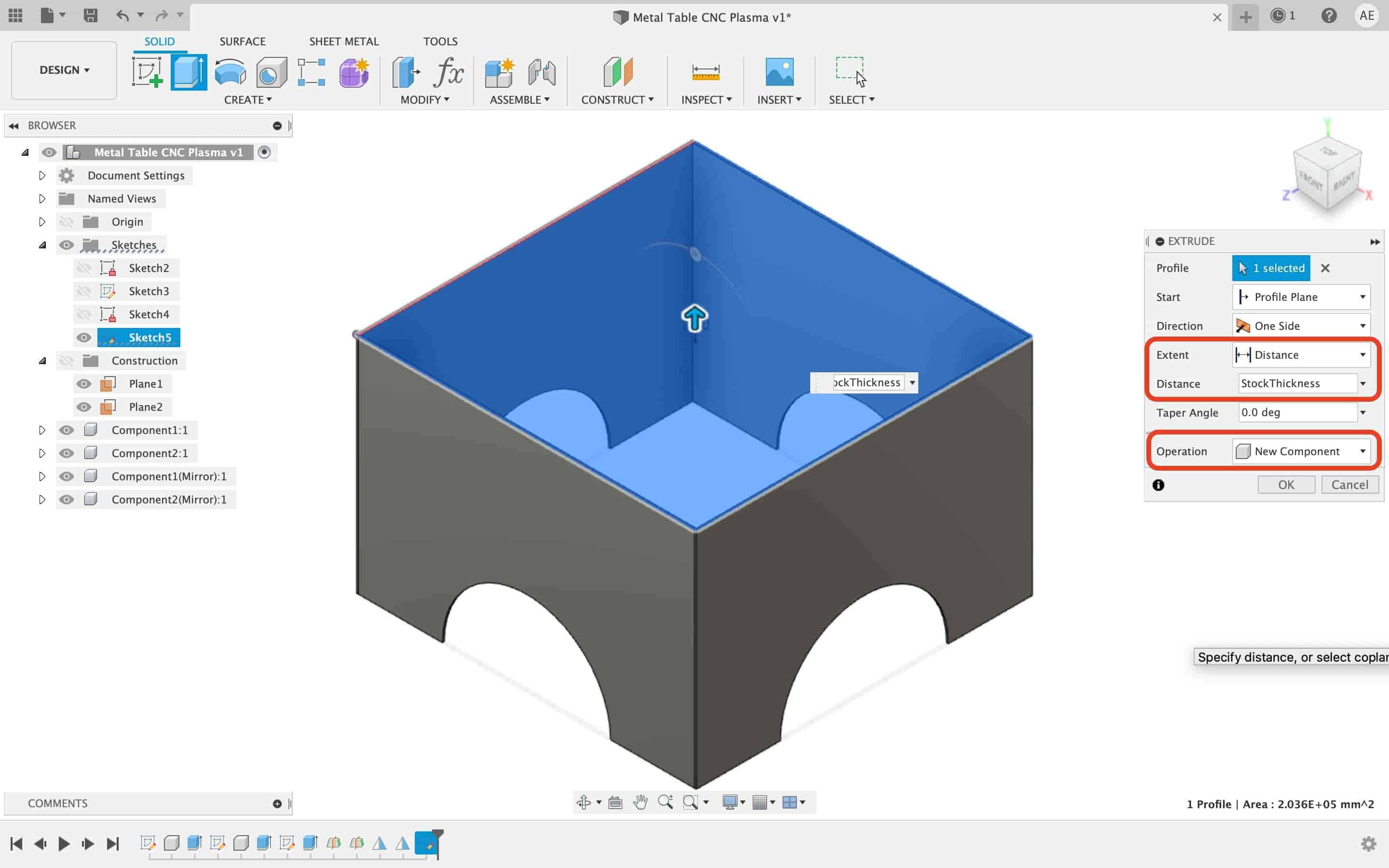1389x868 pixels.
Task: Select the Offset Plane construct icon
Action: click(618, 72)
